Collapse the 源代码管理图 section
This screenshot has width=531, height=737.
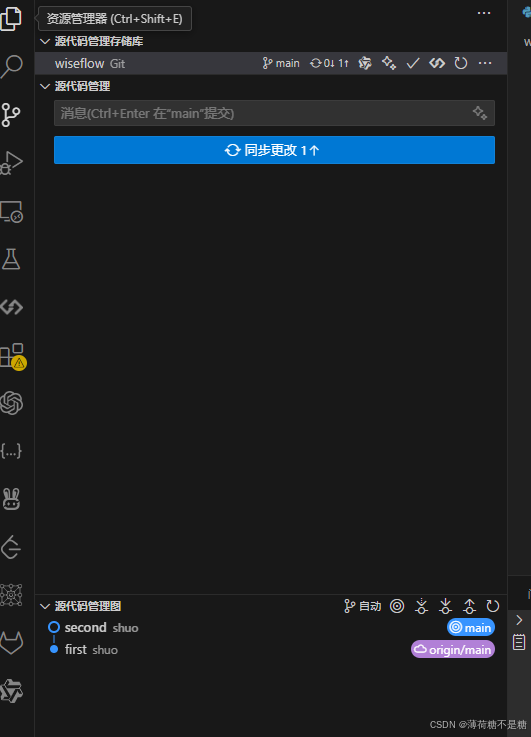[x=45, y=606]
